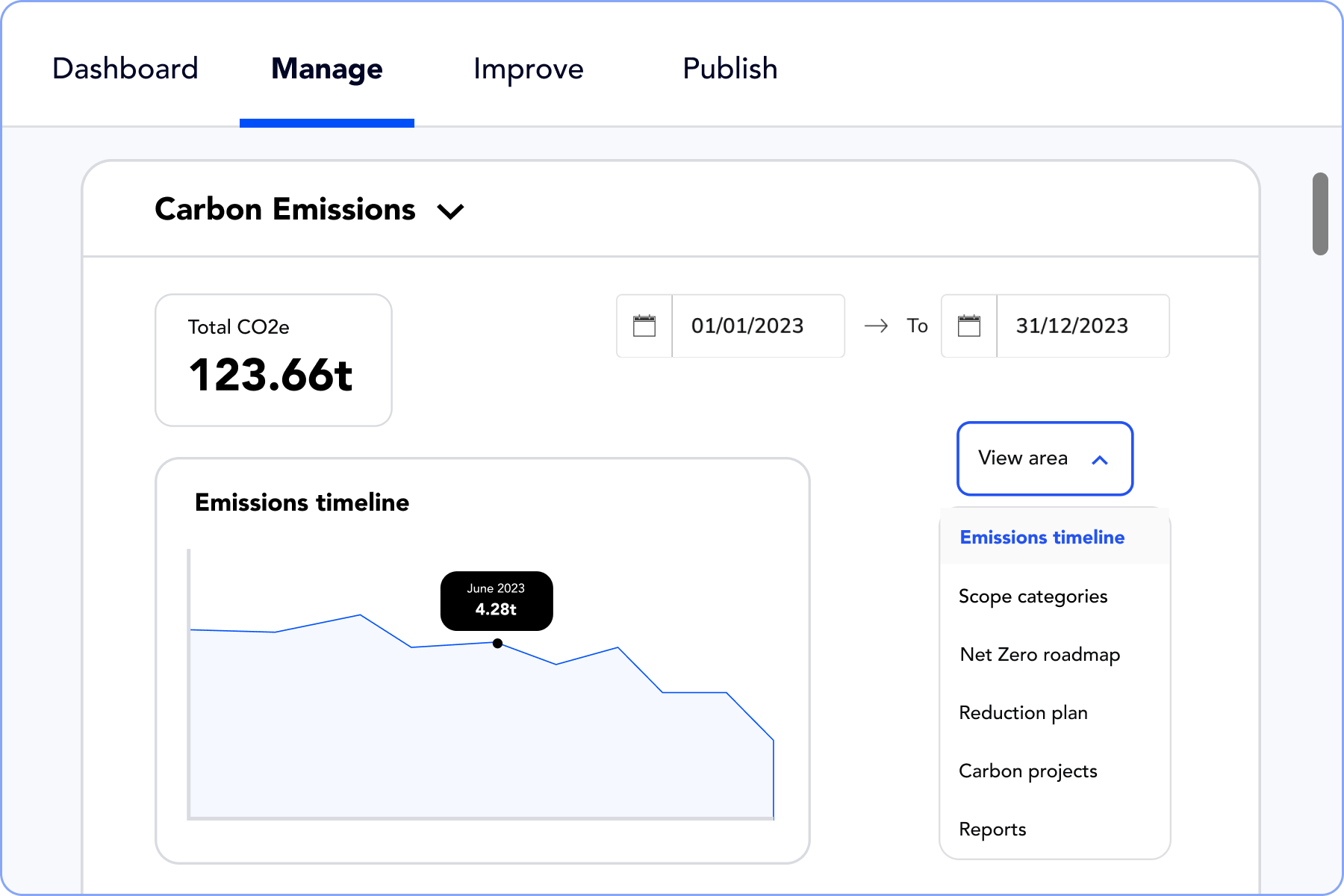Click the data point marker on the chart
Screen dimensions: 1344x896
pyautogui.click(x=497, y=643)
